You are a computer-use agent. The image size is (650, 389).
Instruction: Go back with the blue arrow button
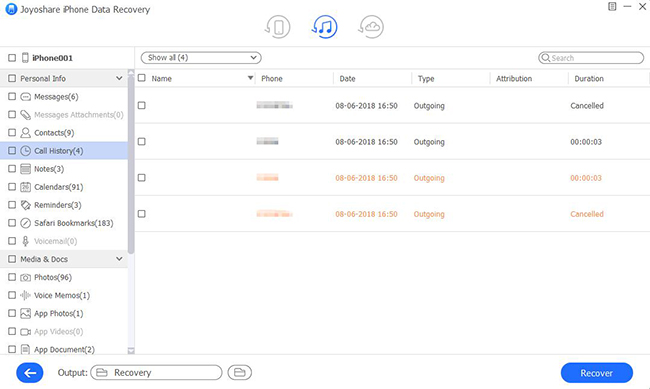coord(30,373)
